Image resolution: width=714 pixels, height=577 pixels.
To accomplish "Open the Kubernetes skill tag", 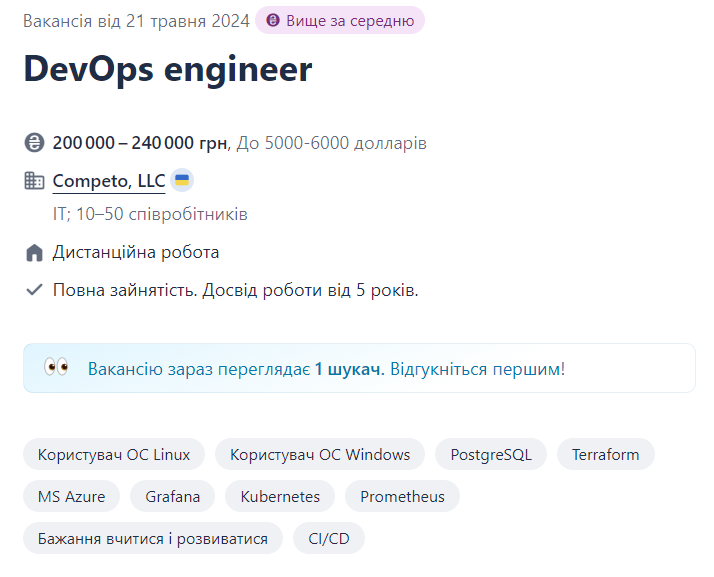I will tap(280, 496).
